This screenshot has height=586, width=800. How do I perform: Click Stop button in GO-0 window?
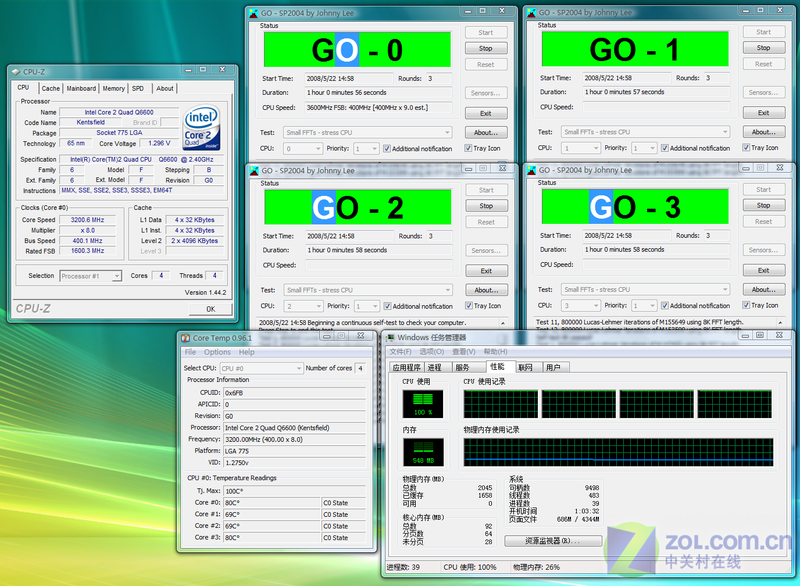[486, 48]
